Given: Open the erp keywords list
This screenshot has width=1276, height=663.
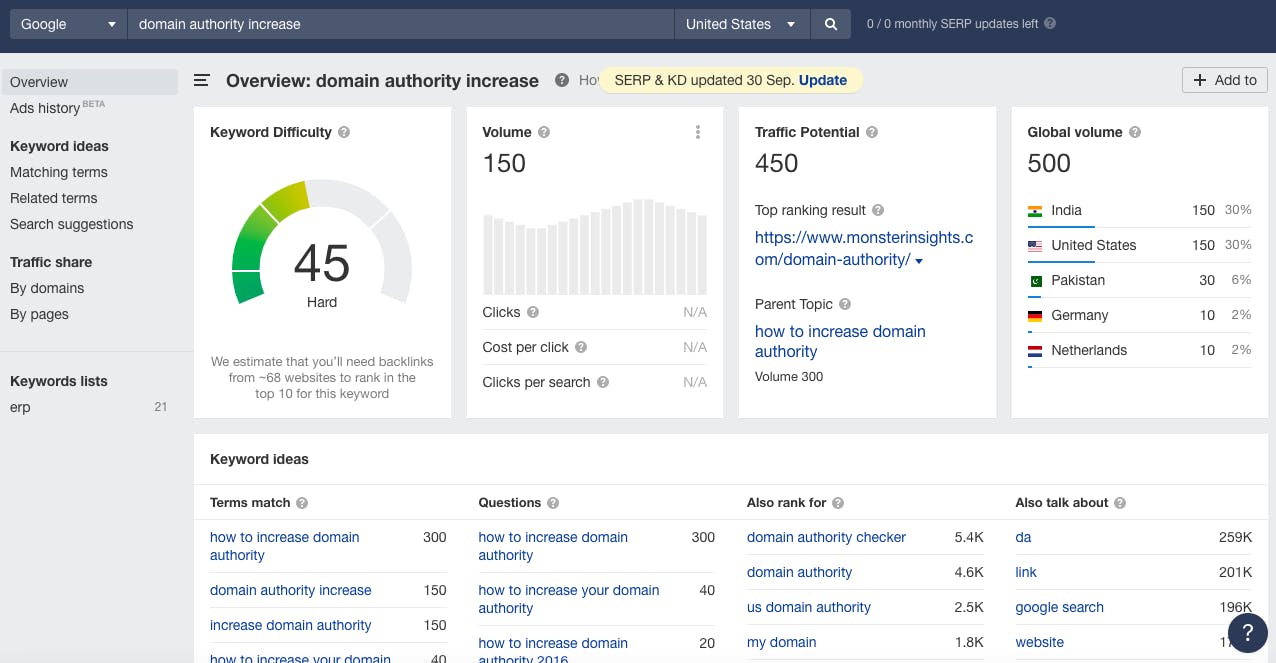Looking at the screenshot, I should 21,407.
